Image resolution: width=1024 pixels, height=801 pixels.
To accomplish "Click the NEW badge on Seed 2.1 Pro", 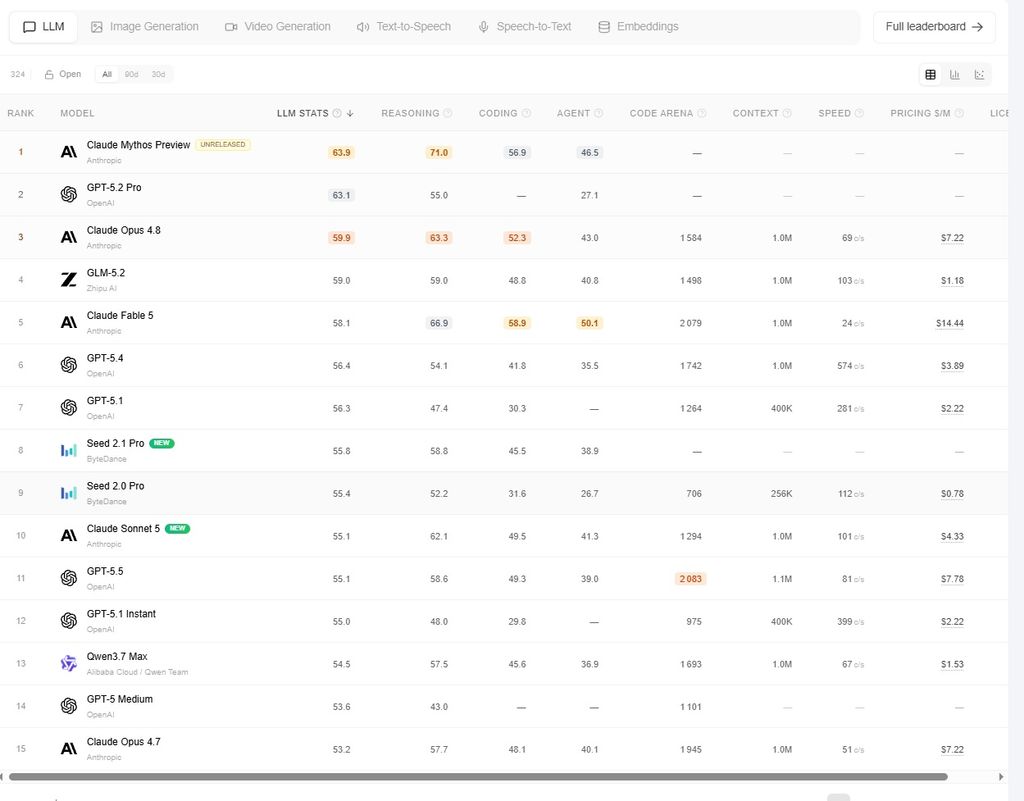I will coord(162,443).
